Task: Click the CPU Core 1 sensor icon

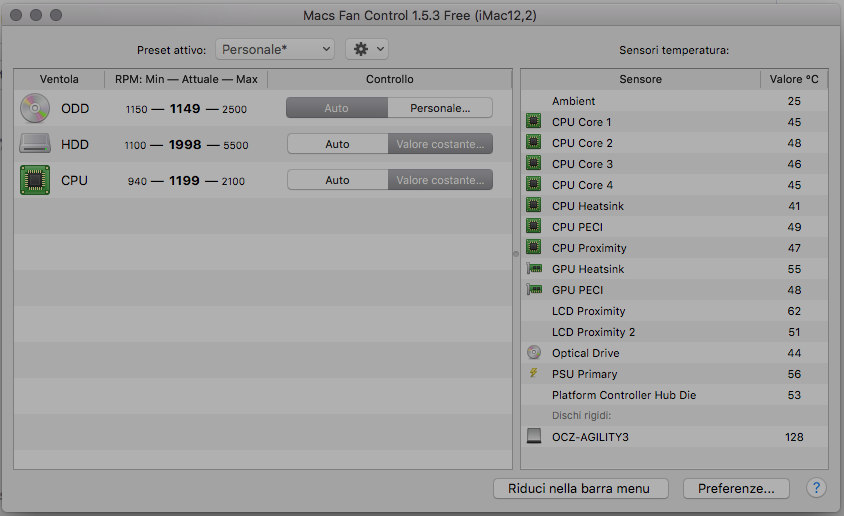Action: [x=534, y=122]
